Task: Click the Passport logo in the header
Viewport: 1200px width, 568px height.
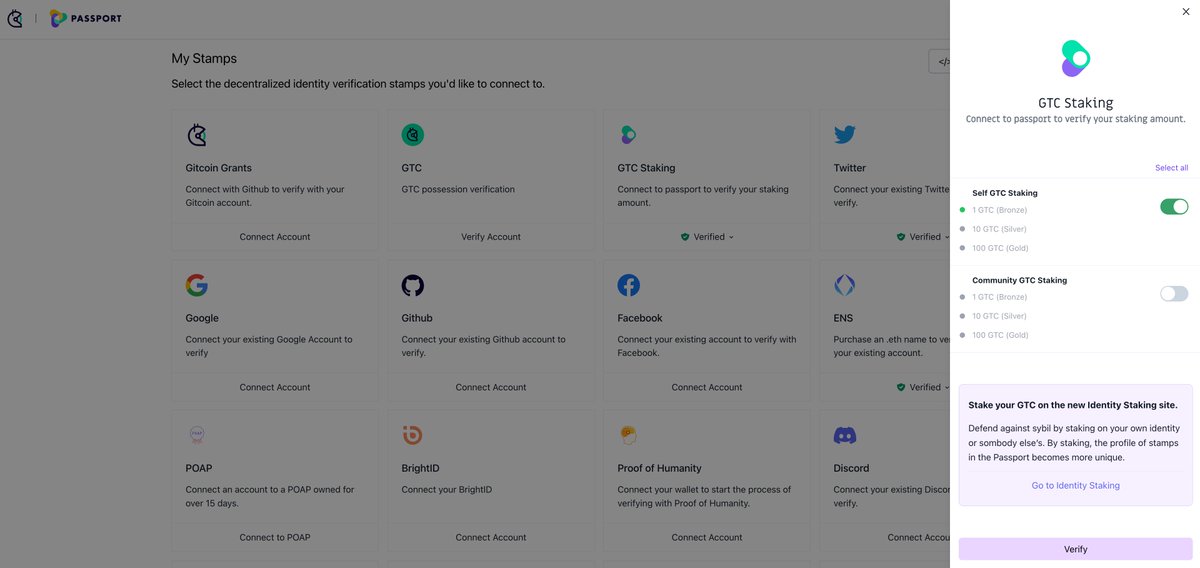Action: [86, 18]
